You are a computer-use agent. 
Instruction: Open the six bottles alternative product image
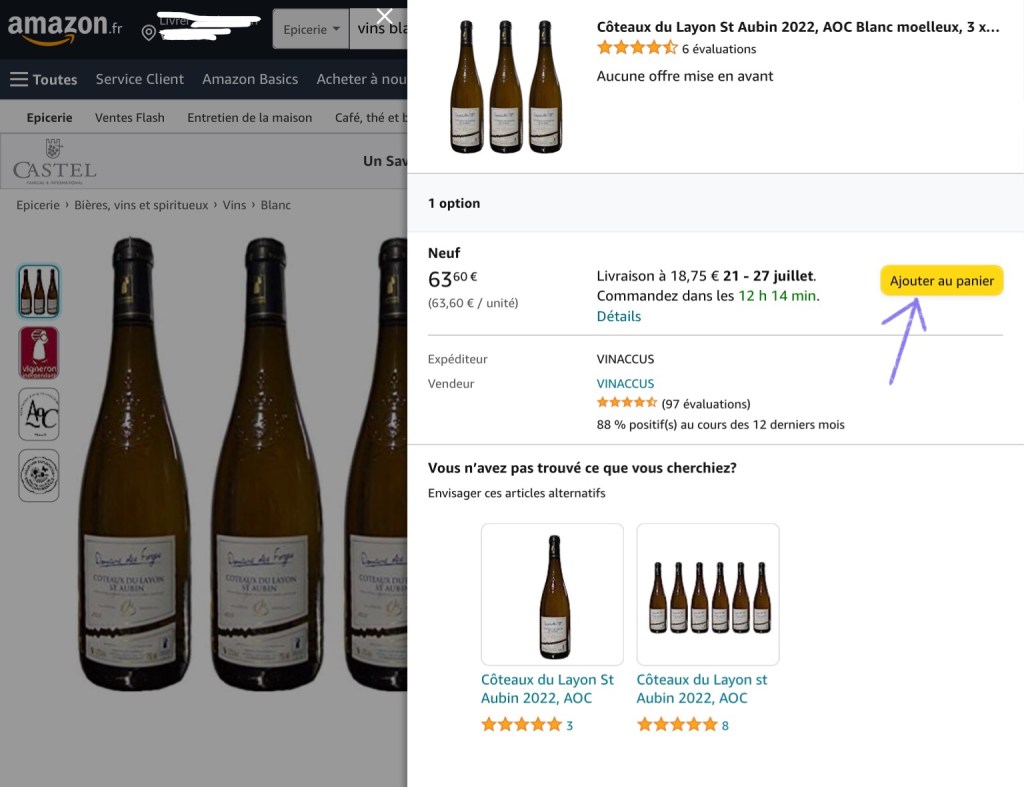tap(708, 595)
